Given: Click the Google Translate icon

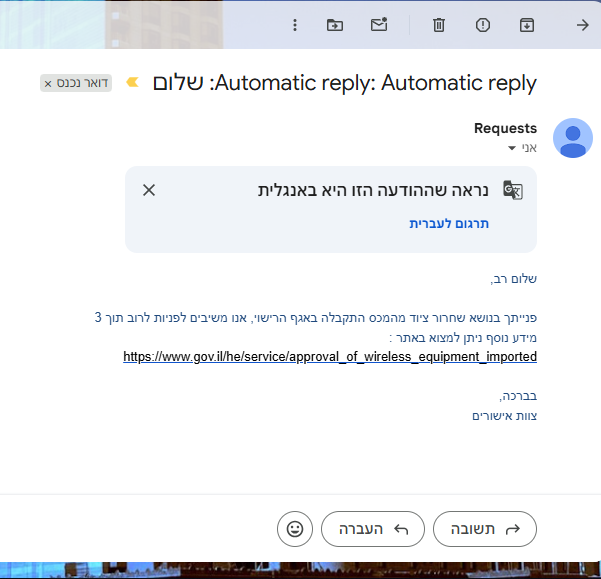Looking at the screenshot, I should point(513,190).
